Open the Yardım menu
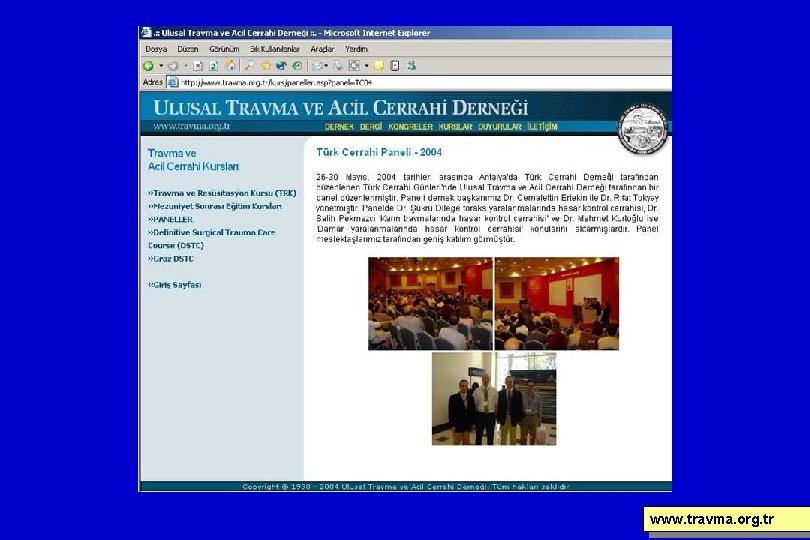810x540 pixels. [356, 49]
